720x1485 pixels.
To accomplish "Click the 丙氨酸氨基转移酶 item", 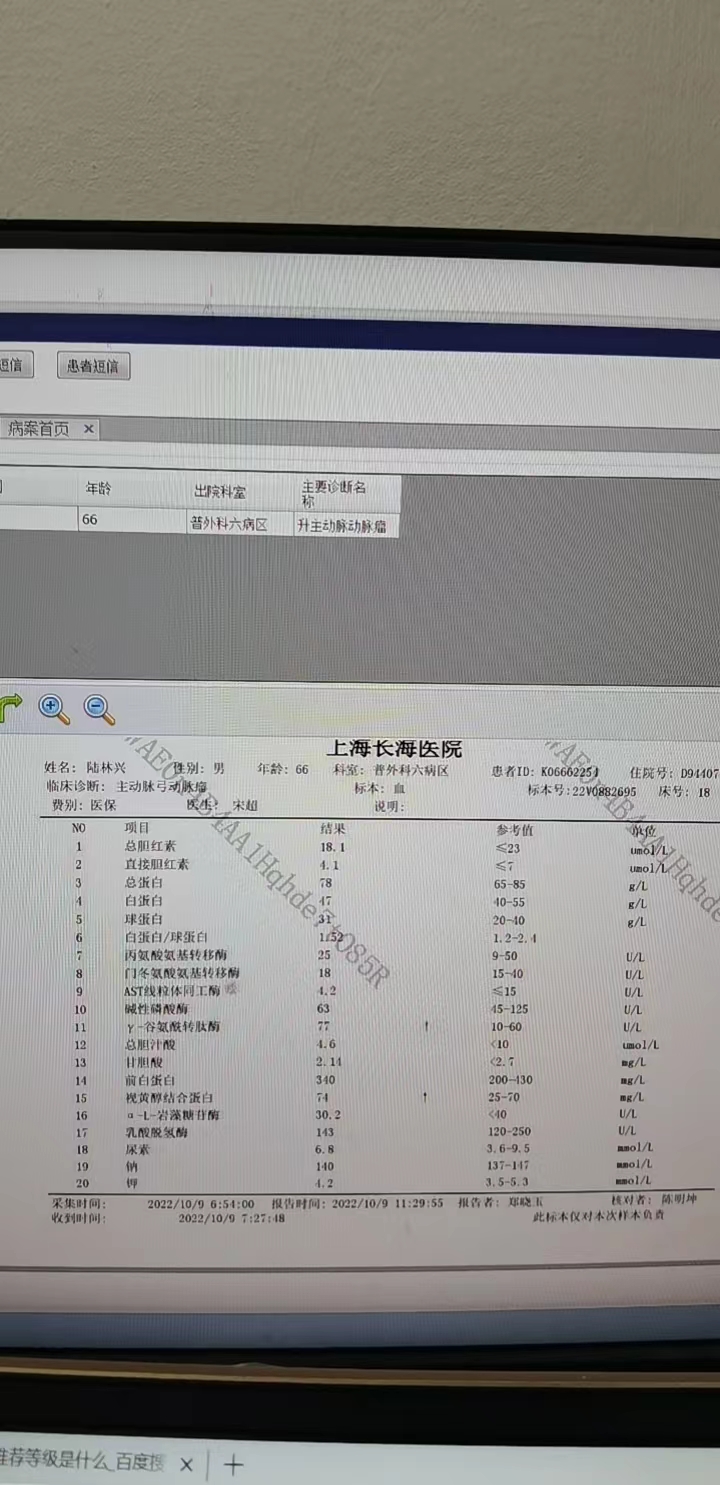I will click(175, 955).
